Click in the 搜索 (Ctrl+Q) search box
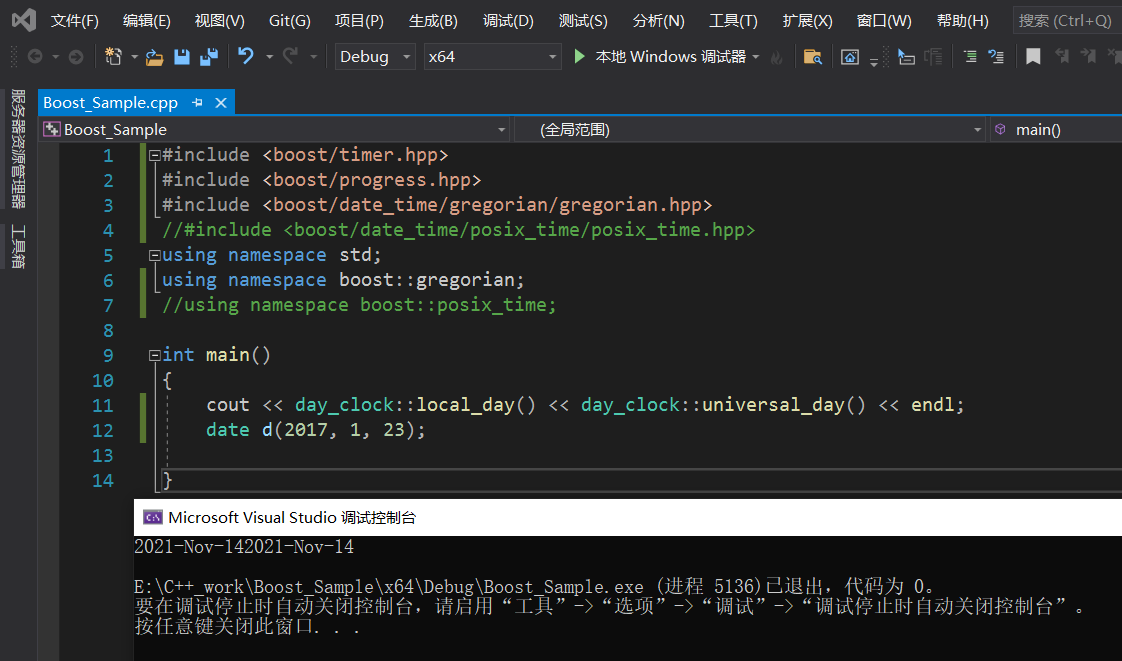This screenshot has width=1122, height=661. point(1067,21)
